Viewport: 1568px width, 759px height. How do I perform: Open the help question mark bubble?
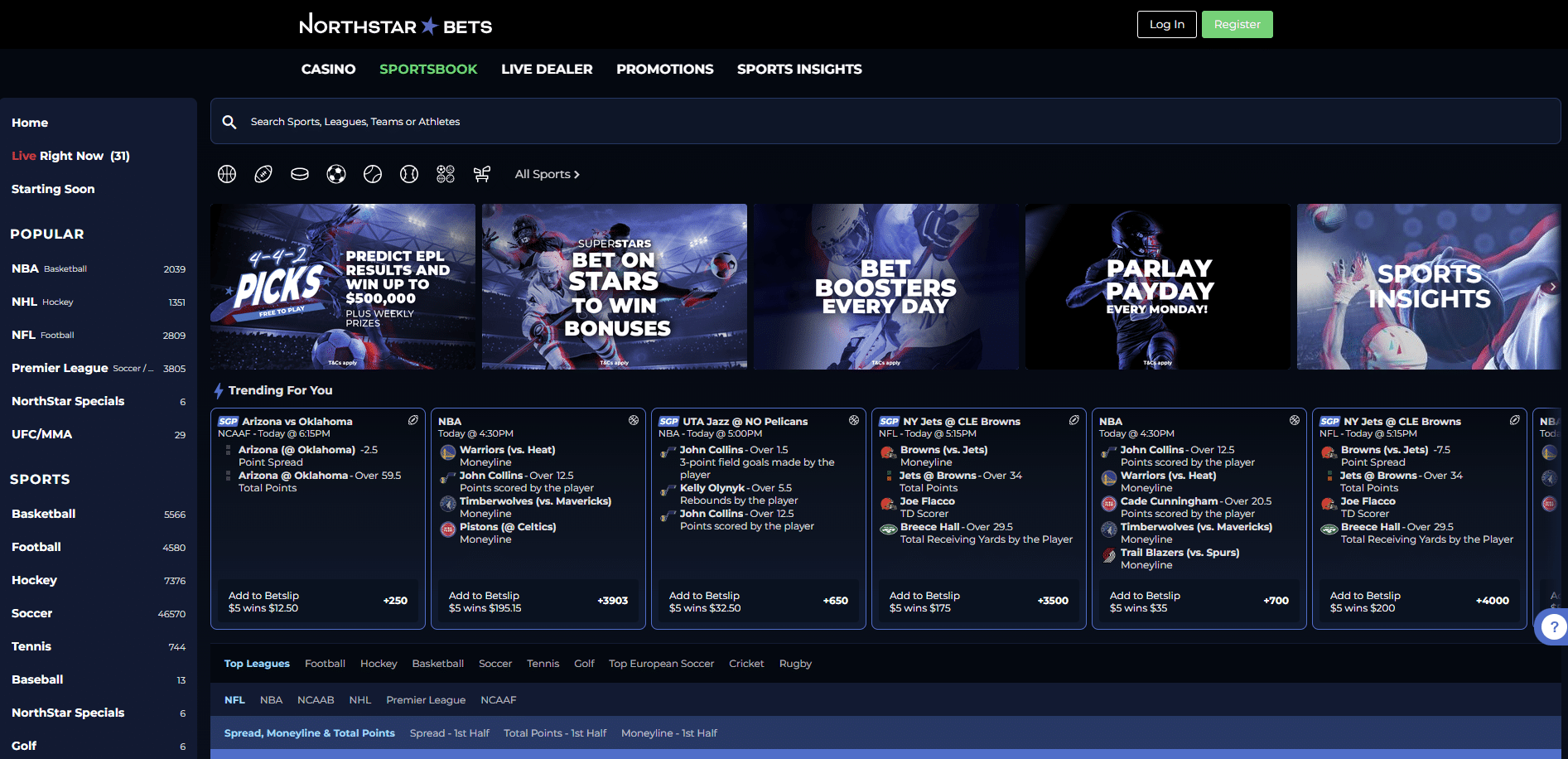tap(1554, 627)
